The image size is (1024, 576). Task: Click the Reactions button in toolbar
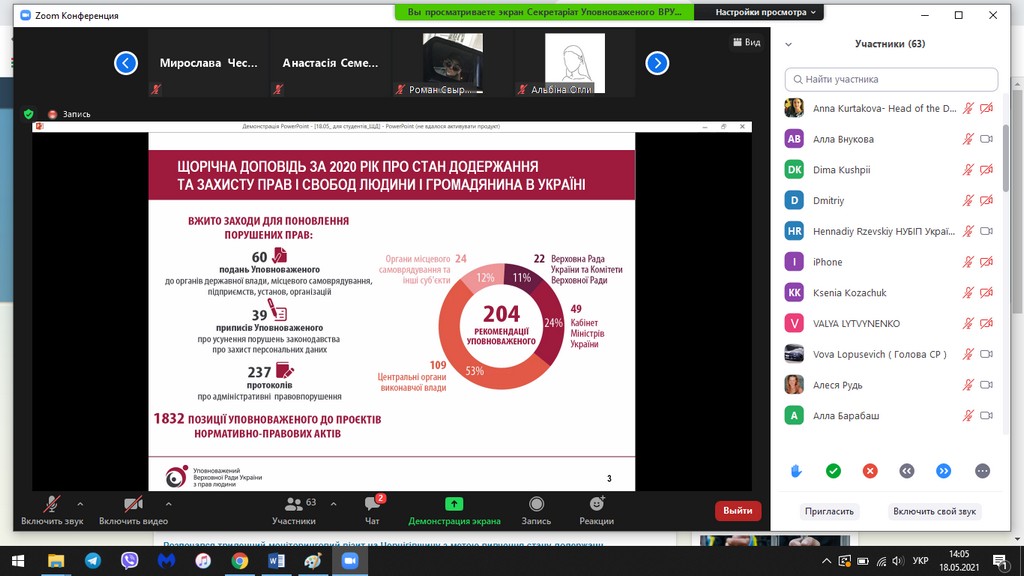point(596,509)
